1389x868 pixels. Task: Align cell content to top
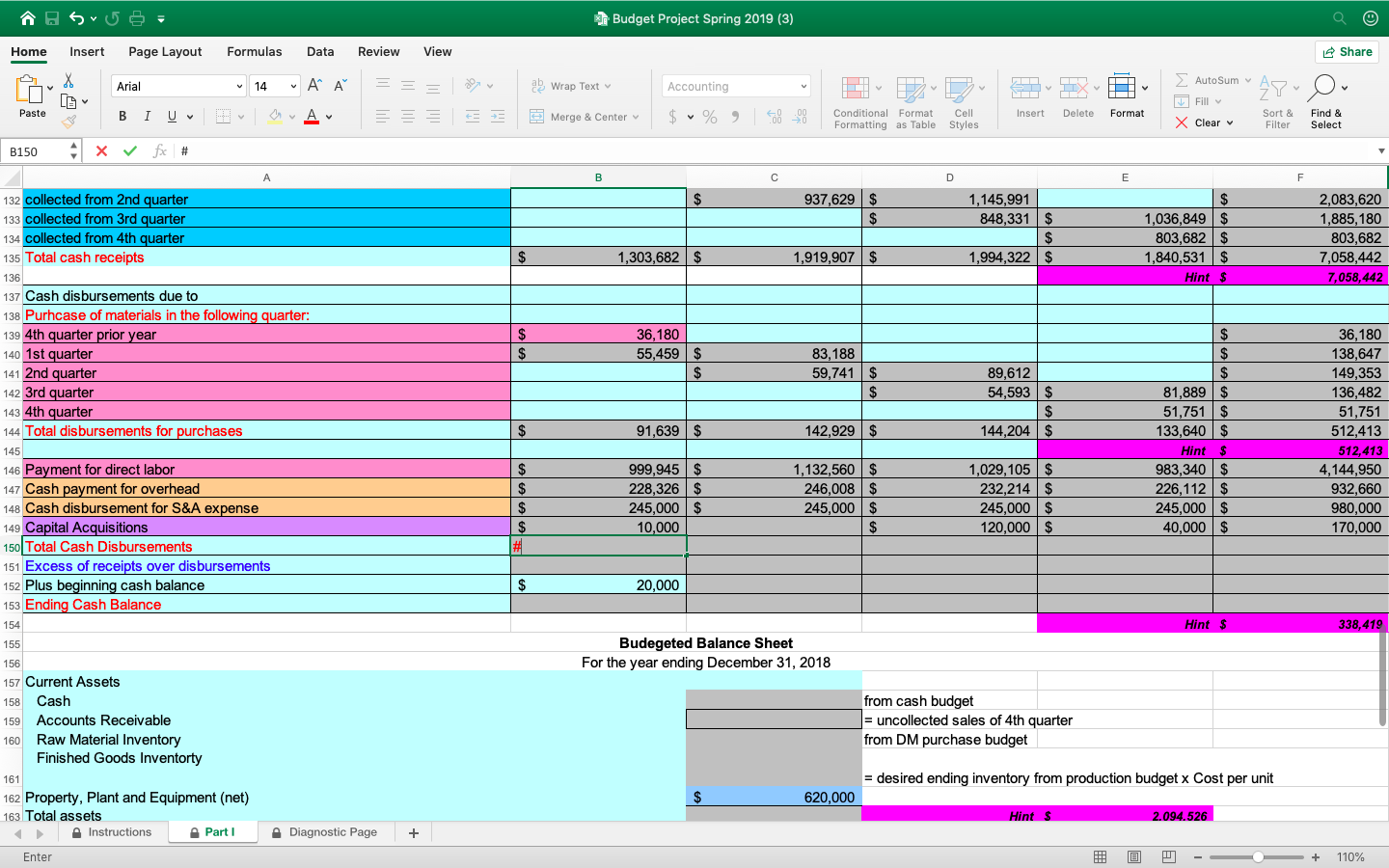coord(383,85)
